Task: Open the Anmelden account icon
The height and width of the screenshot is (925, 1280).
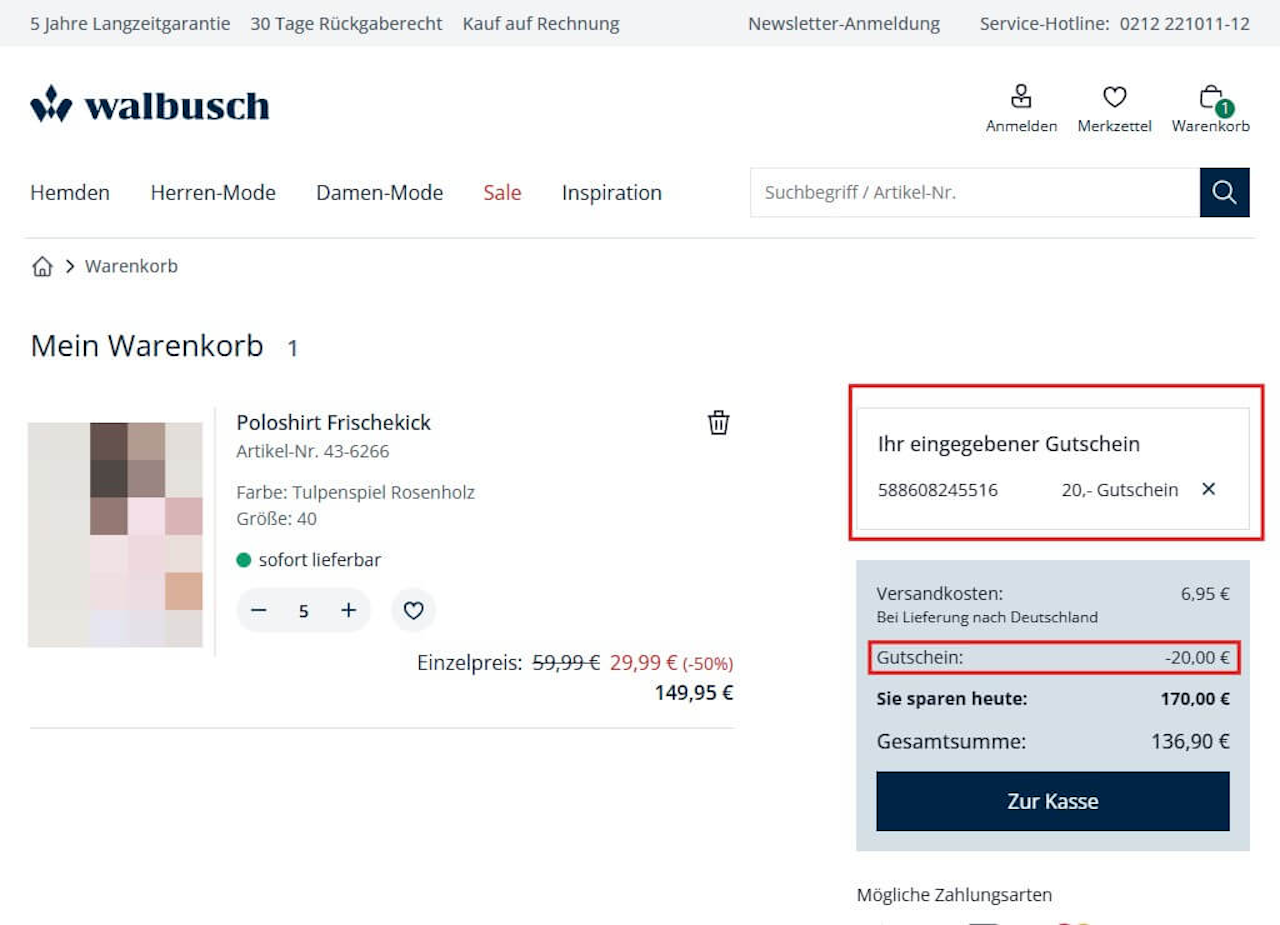Action: tap(1021, 108)
